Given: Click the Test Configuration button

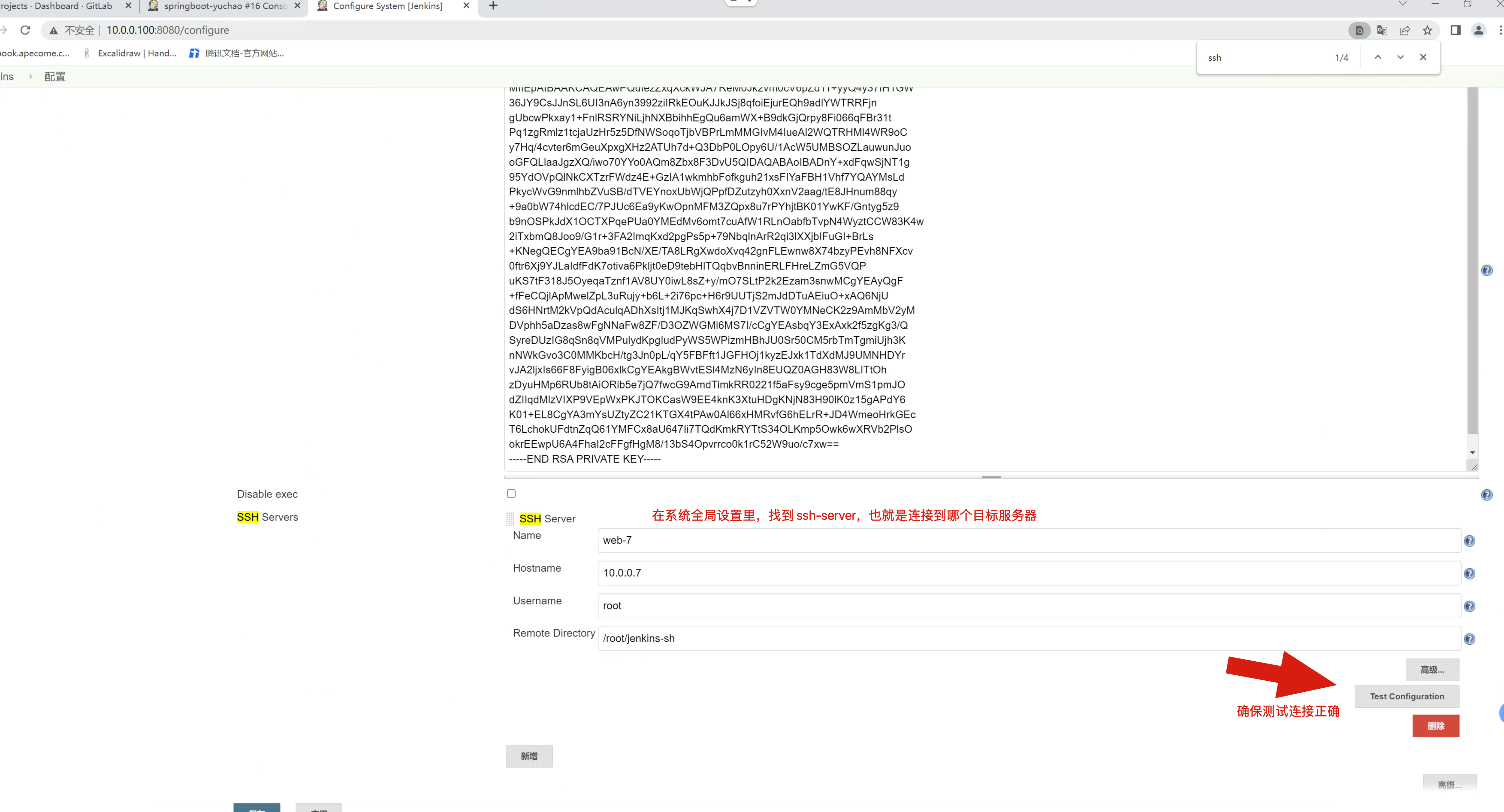Looking at the screenshot, I should pos(1406,697).
